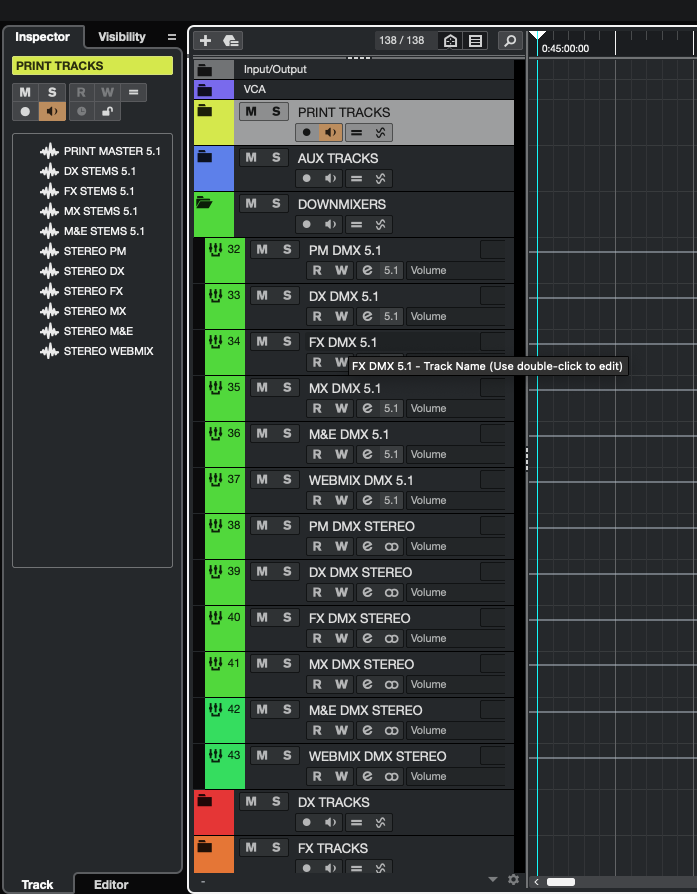Click the STEREO DX Inspector entry
This screenshot has width=697, height=894.
pos(83,271)
